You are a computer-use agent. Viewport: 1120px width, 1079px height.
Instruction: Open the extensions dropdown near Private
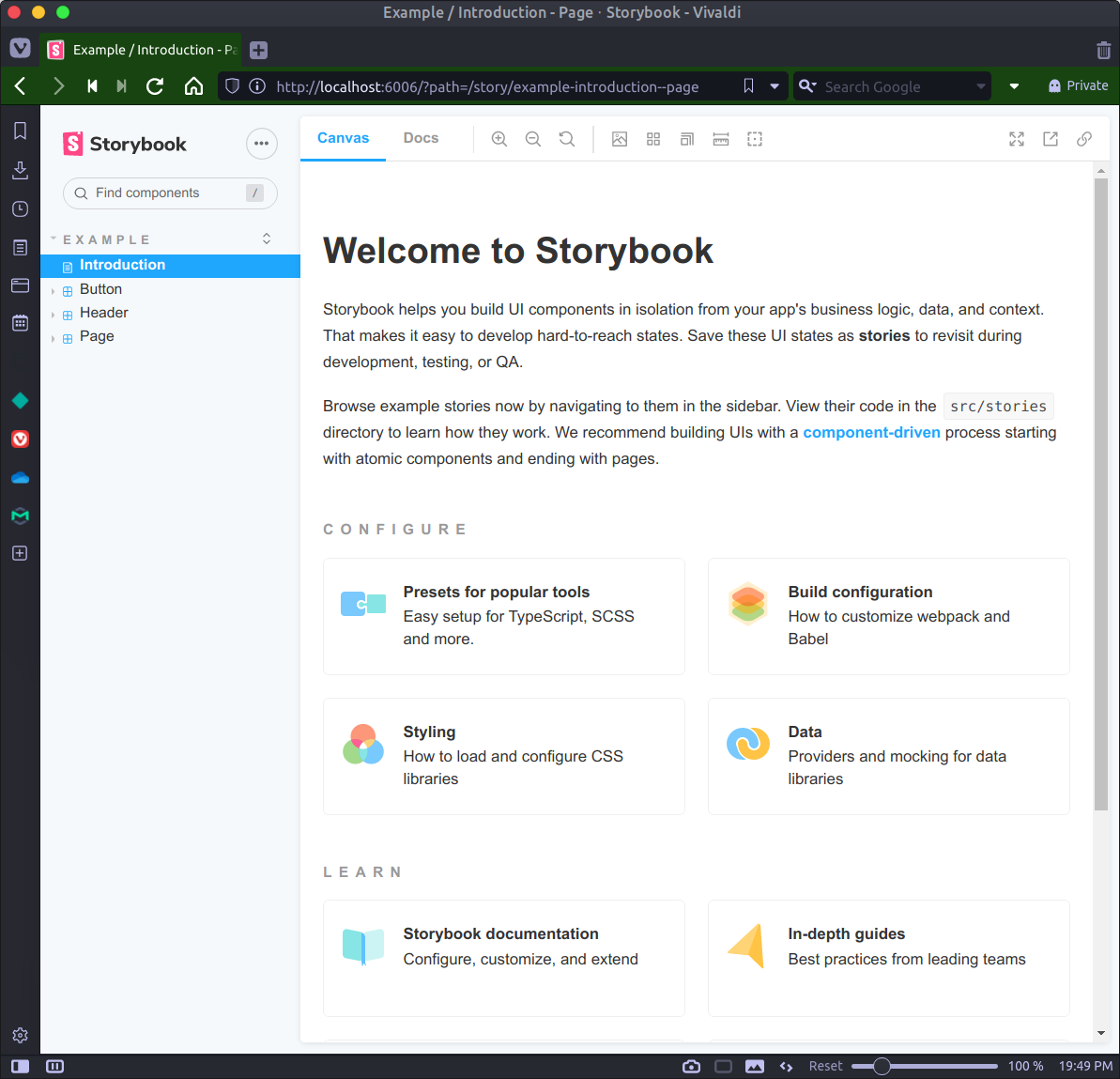[x=1014, y=86]
